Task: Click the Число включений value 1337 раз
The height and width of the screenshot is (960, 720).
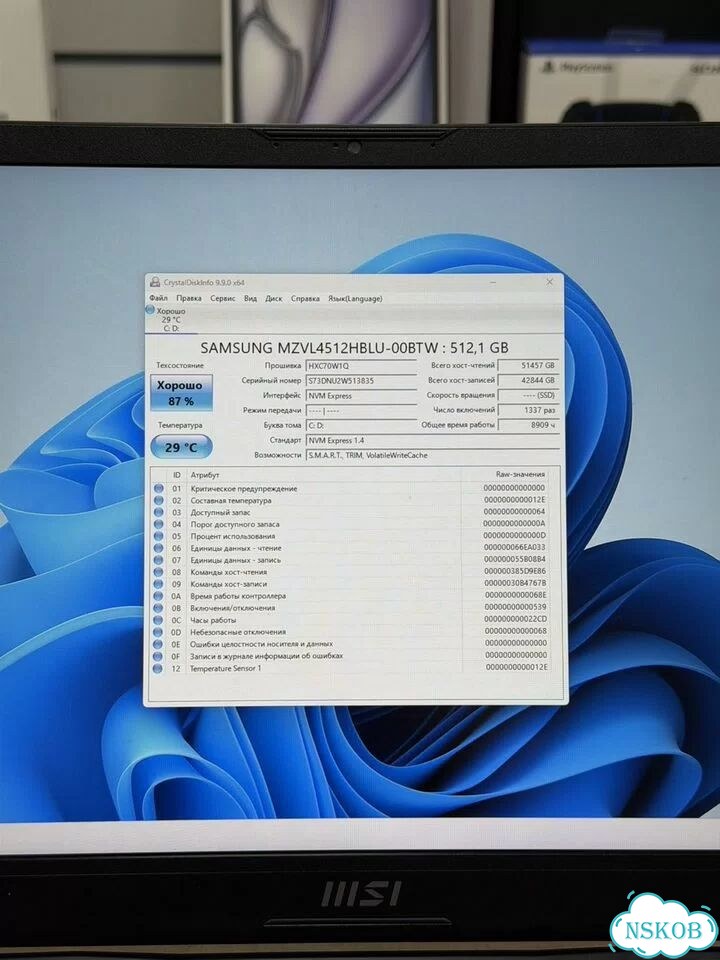Action: pyautogui.click(x=528, y=410)
